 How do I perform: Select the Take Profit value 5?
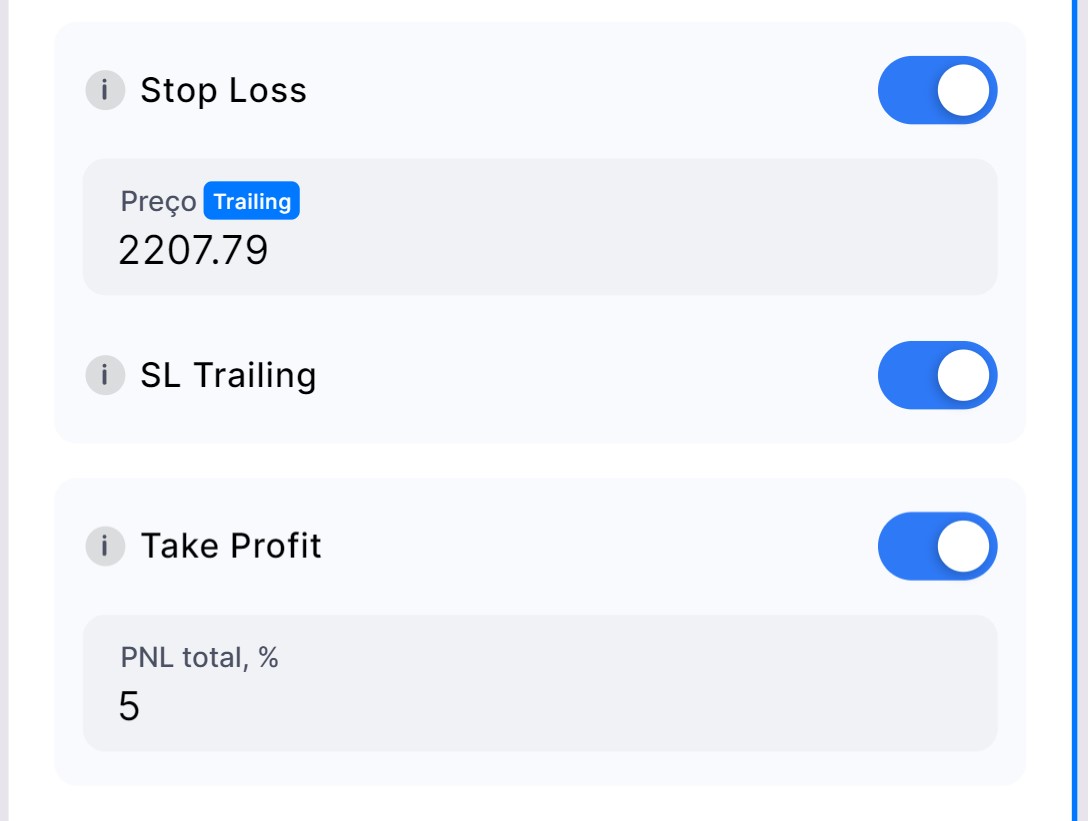point(129,706)
